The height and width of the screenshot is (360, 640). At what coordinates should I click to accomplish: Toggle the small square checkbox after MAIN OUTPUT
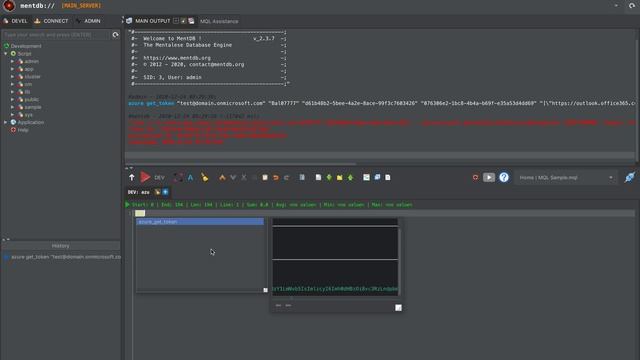click(x=176, y=21)
